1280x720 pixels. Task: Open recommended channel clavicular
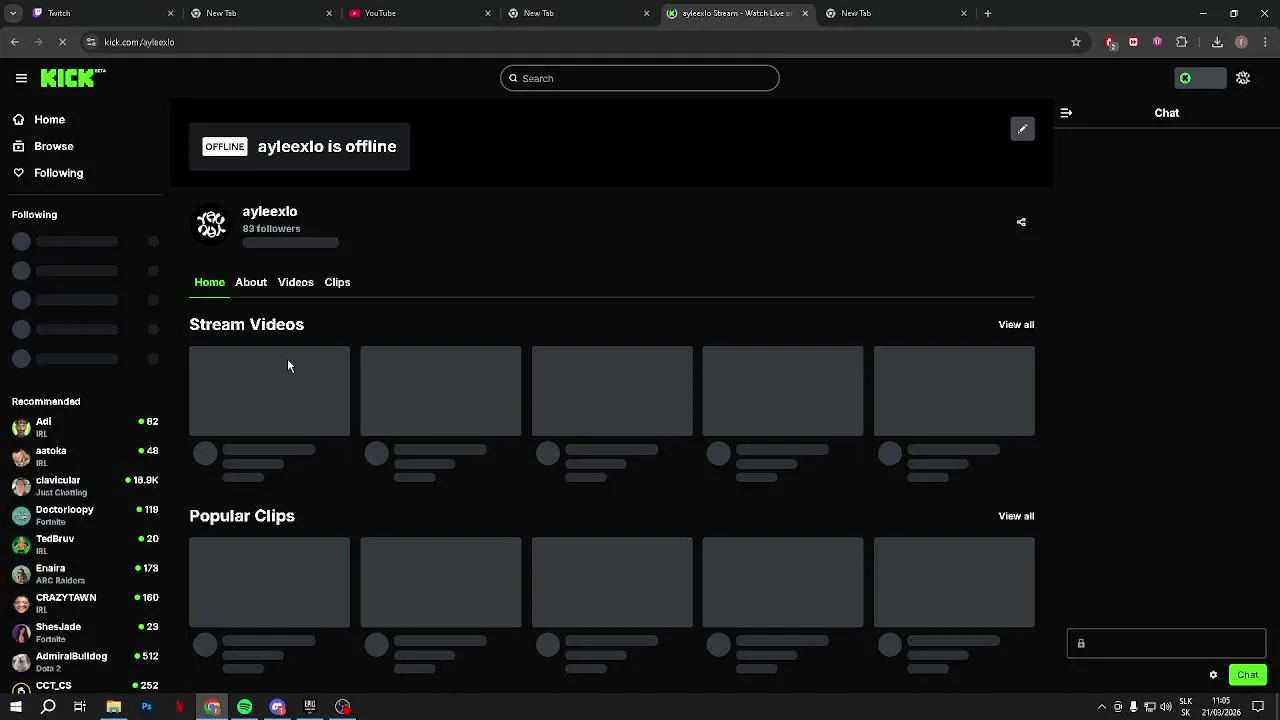click(85, 486)
